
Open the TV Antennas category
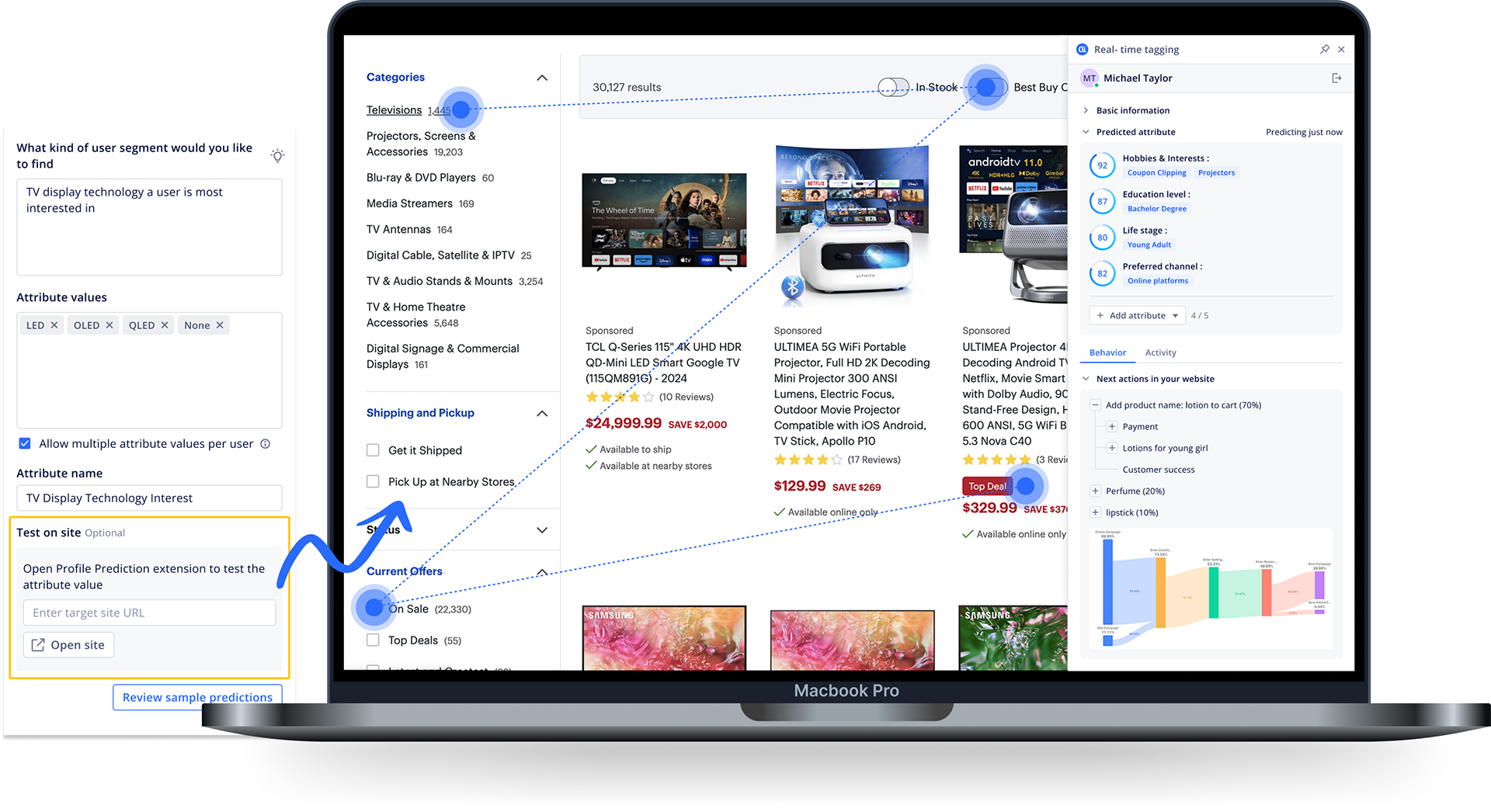pyautogui.click(x=398, y=229)
